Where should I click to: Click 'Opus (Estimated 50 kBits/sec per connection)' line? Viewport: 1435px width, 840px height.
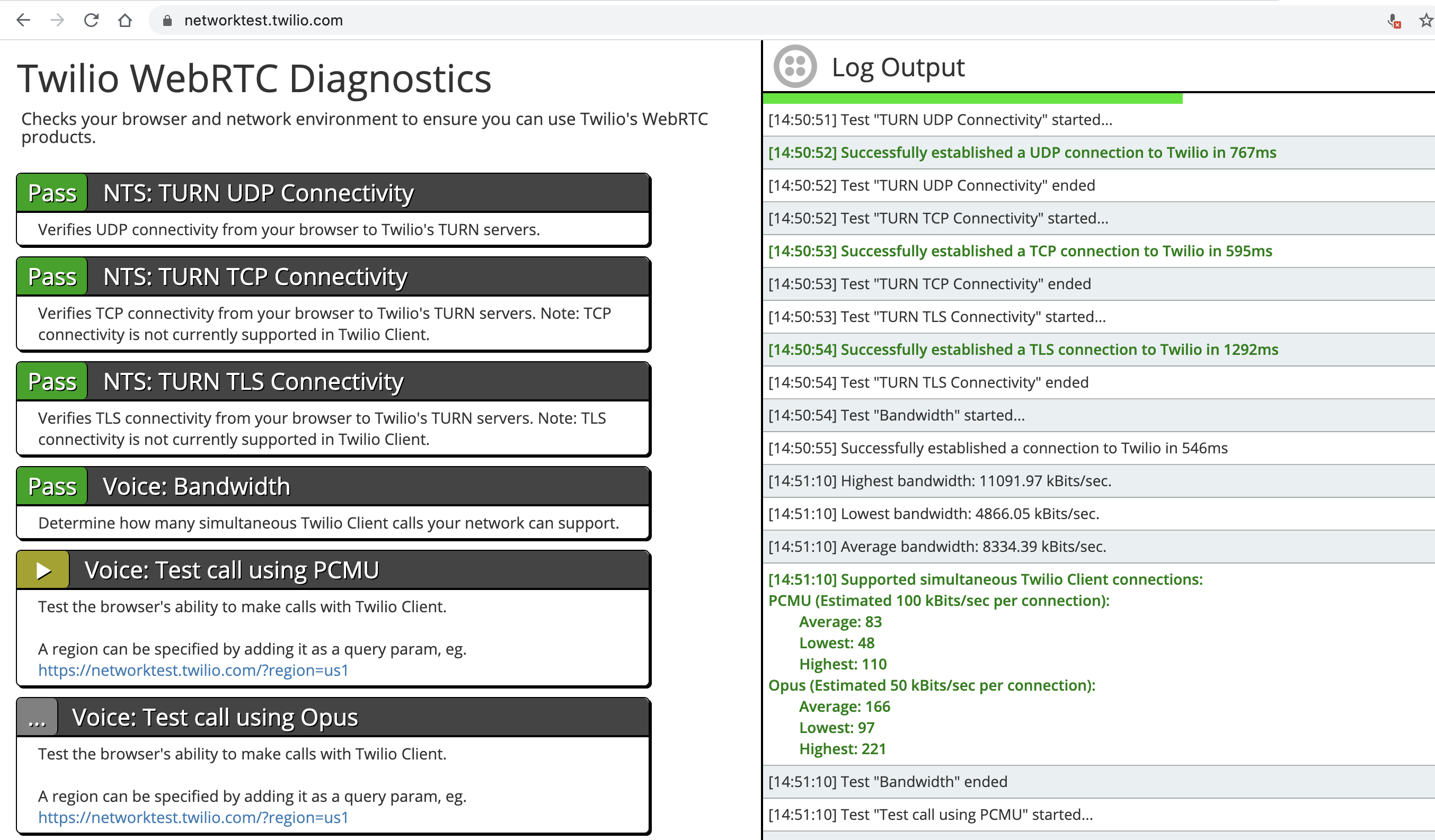tap(932, 685)
